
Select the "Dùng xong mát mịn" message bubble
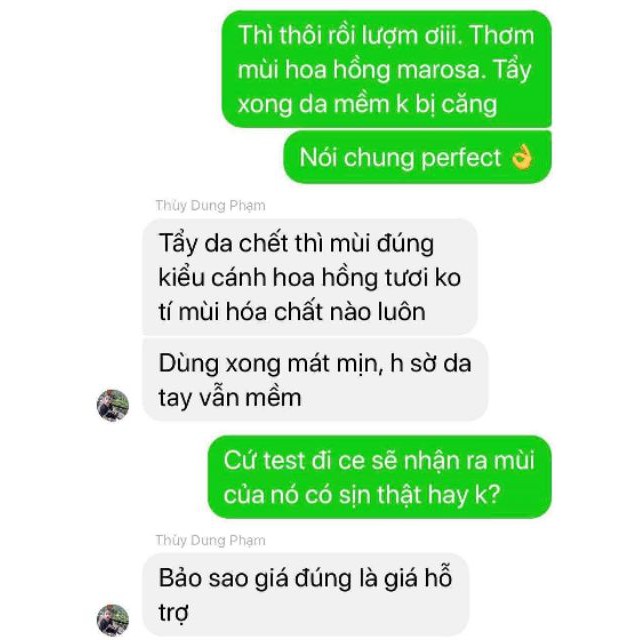coord(315,380)
